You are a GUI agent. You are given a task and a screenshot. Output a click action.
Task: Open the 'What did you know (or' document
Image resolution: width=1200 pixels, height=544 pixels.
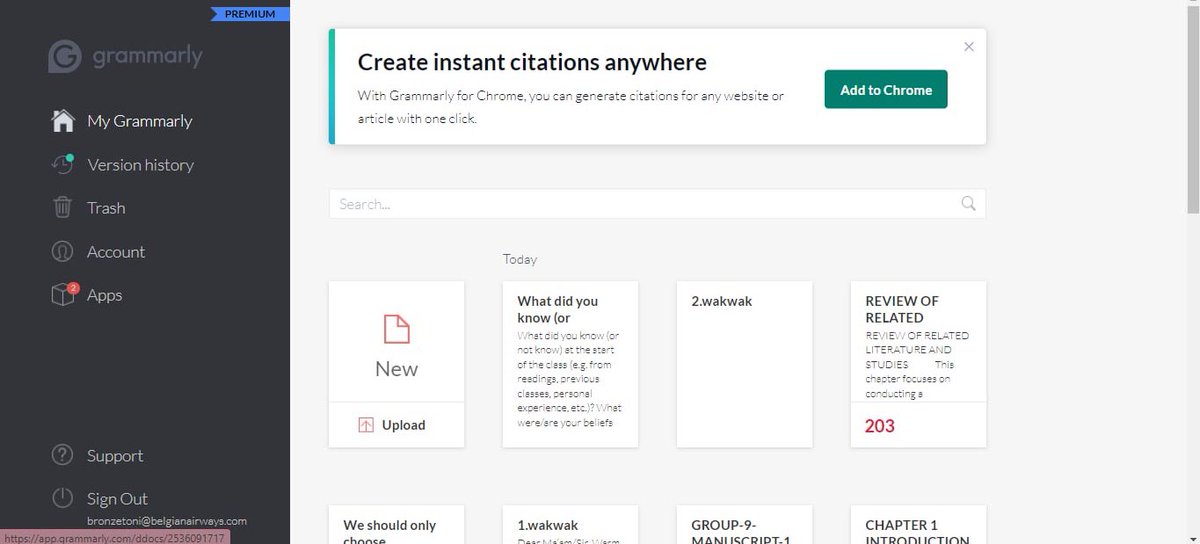570,364
